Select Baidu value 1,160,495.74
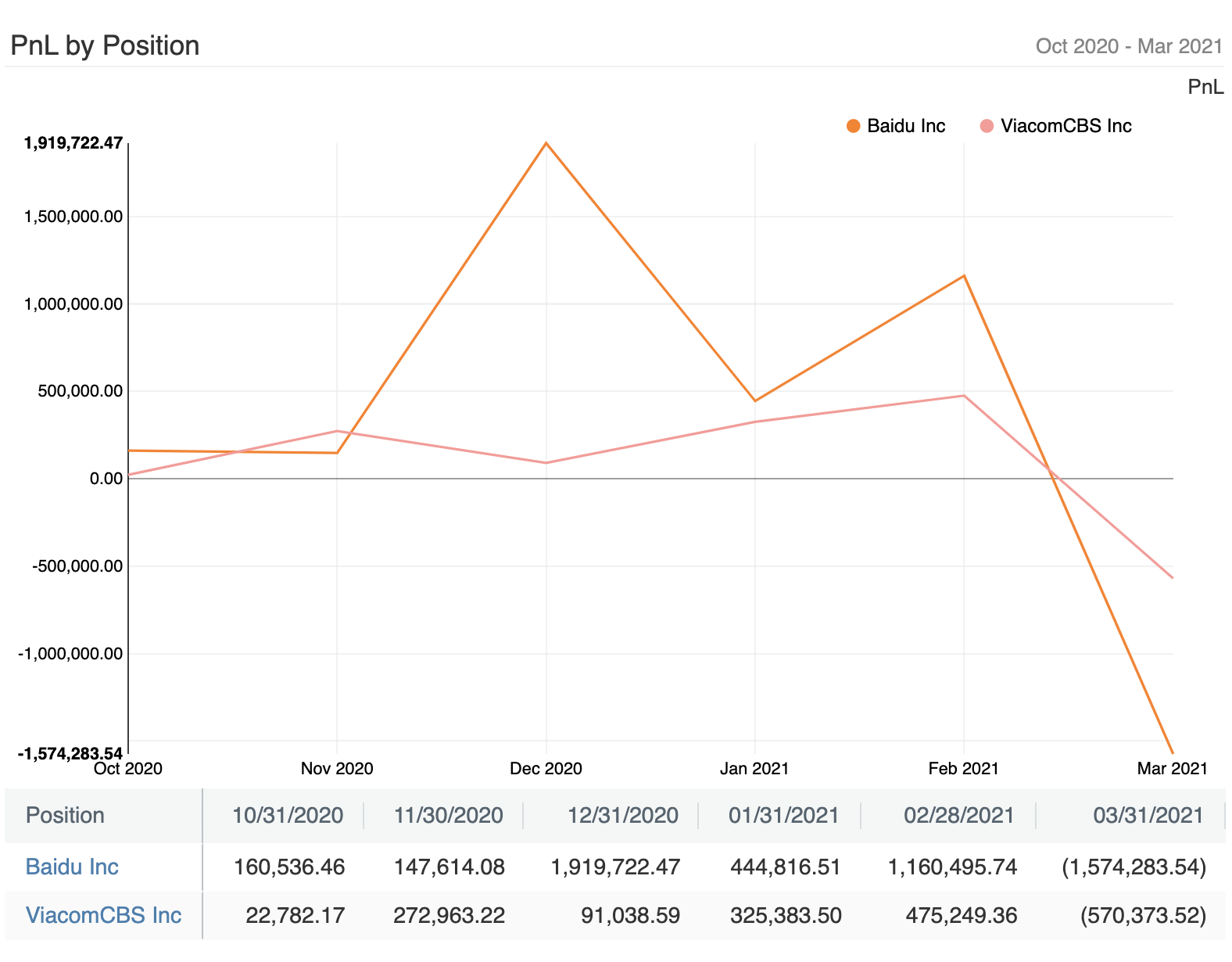 (x=953, y=867)
